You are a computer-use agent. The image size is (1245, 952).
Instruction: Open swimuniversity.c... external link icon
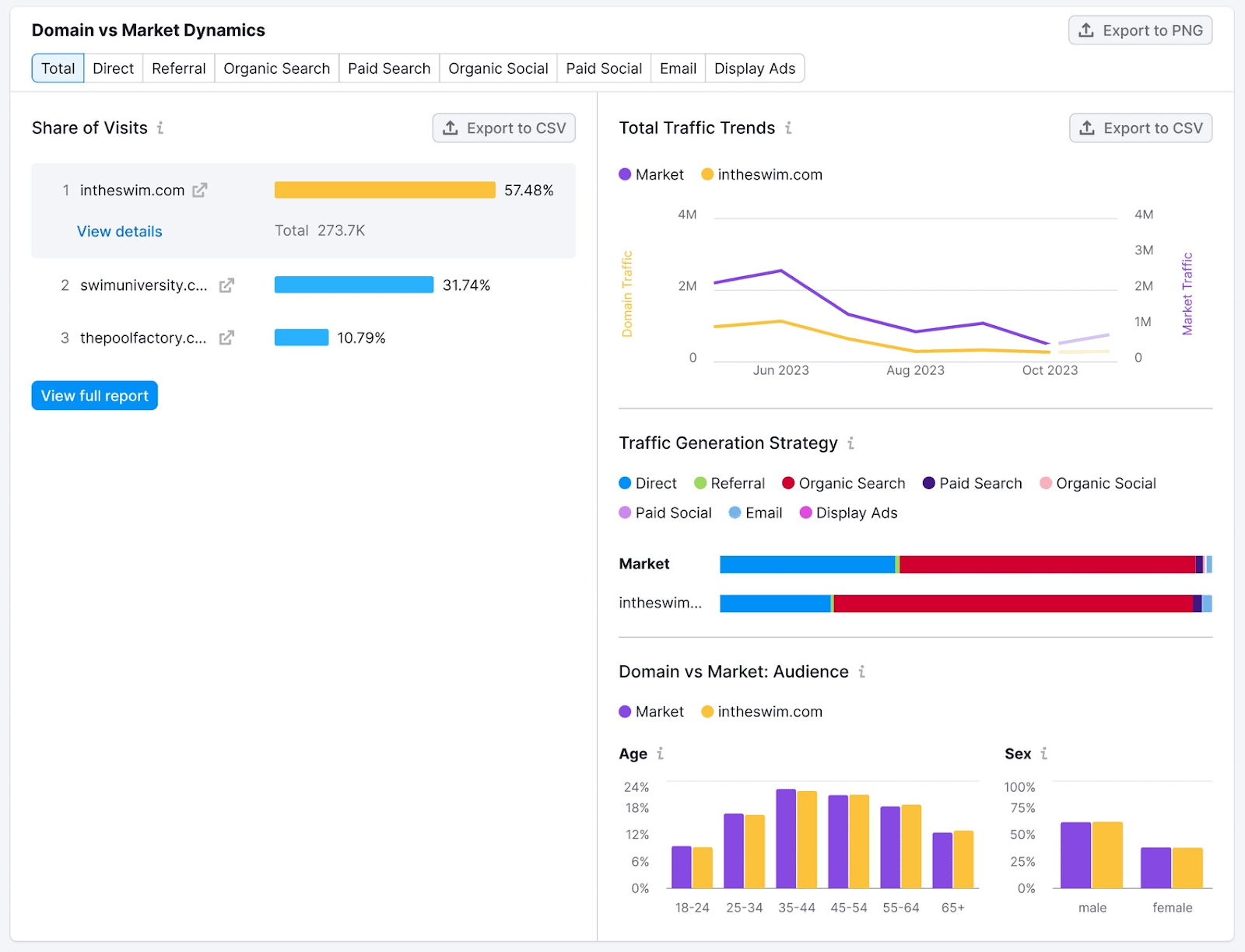point(226,285)
